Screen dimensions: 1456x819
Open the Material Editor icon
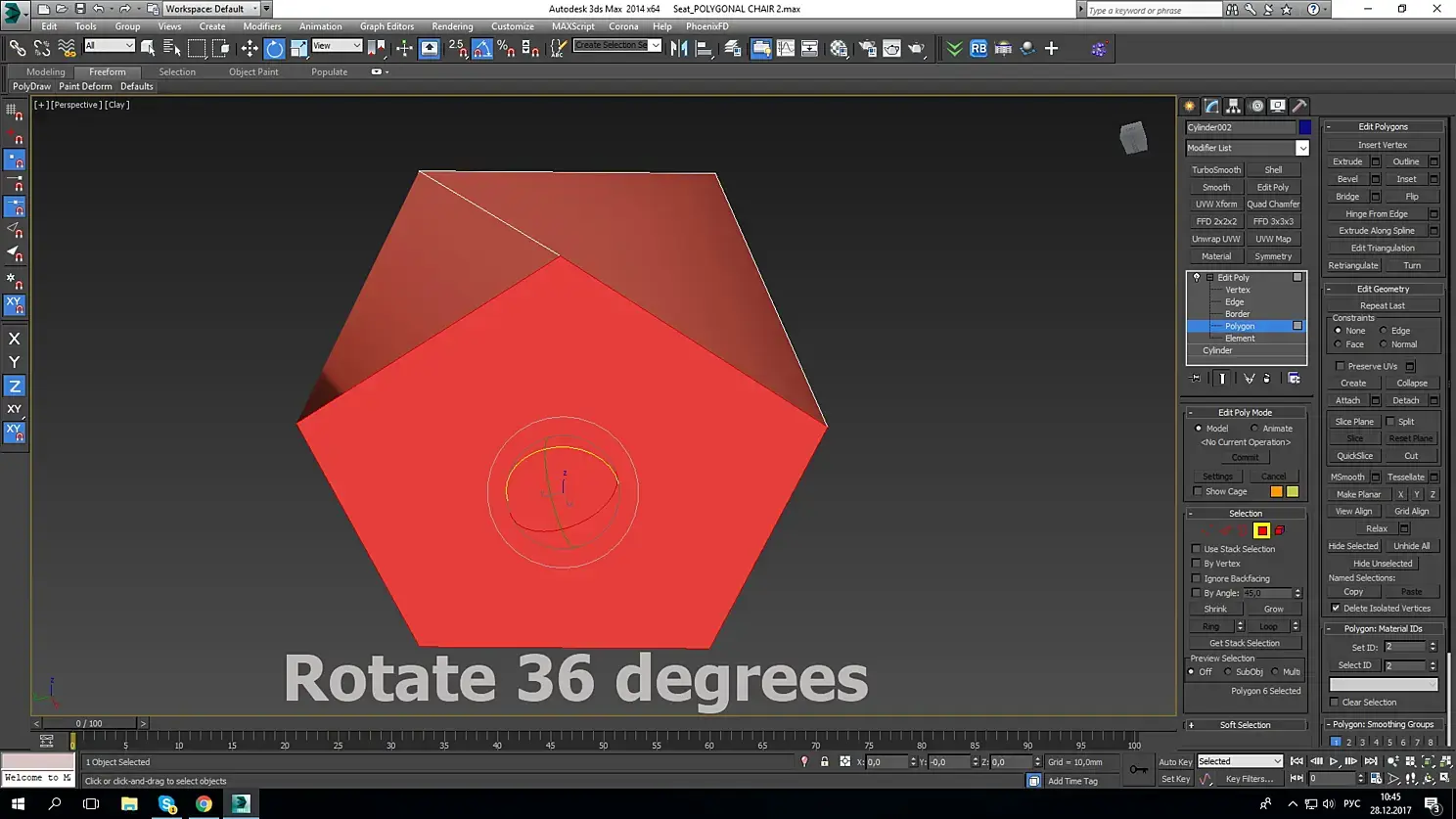[839, 48]
